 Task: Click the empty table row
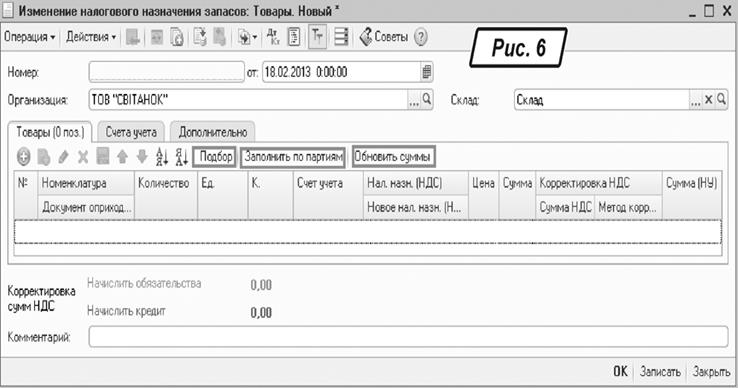tap(368, 231)
